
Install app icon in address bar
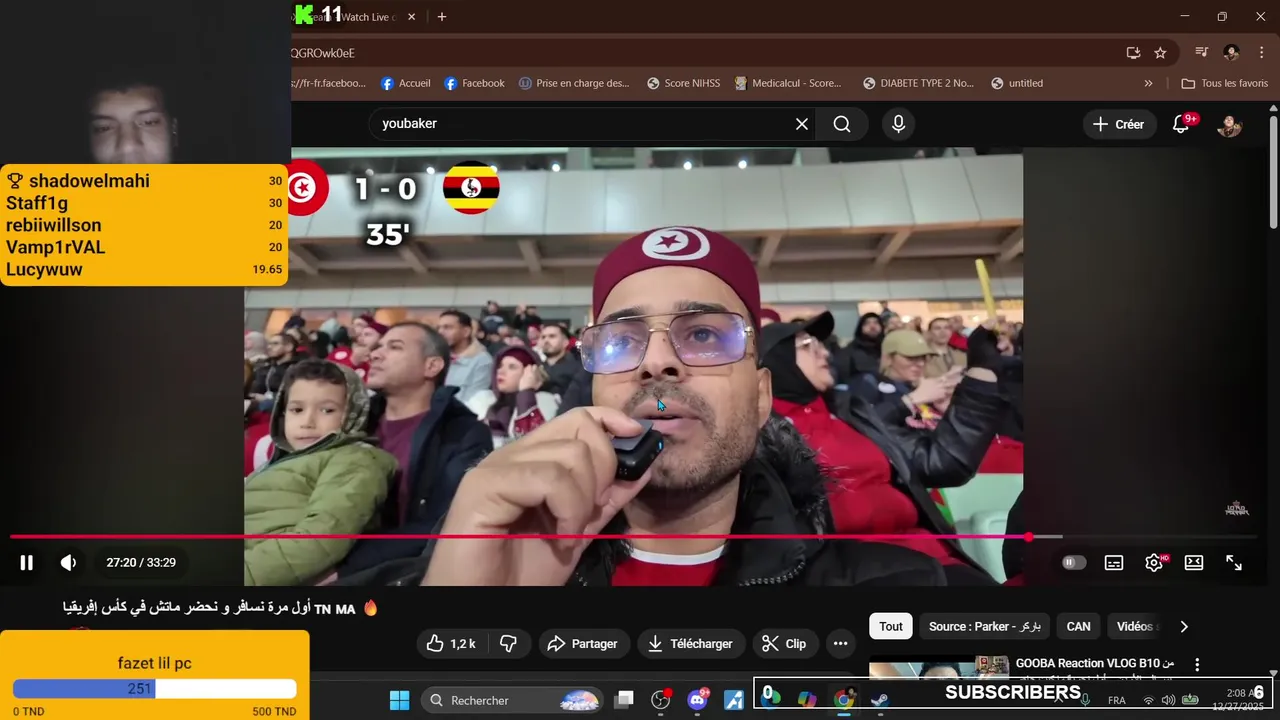tap(1133, 53)
